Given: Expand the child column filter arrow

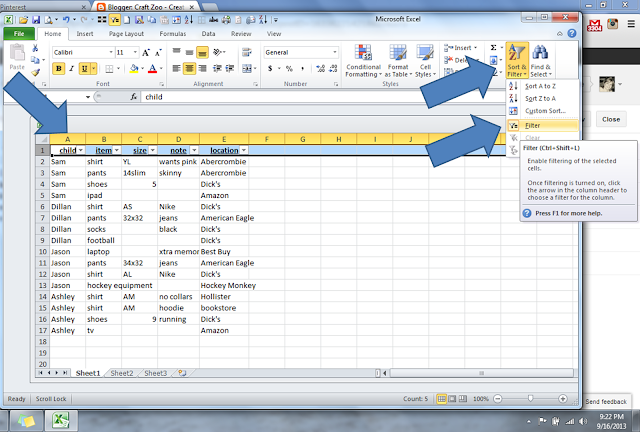Looking at the screenshot, I should pos(80,150).
